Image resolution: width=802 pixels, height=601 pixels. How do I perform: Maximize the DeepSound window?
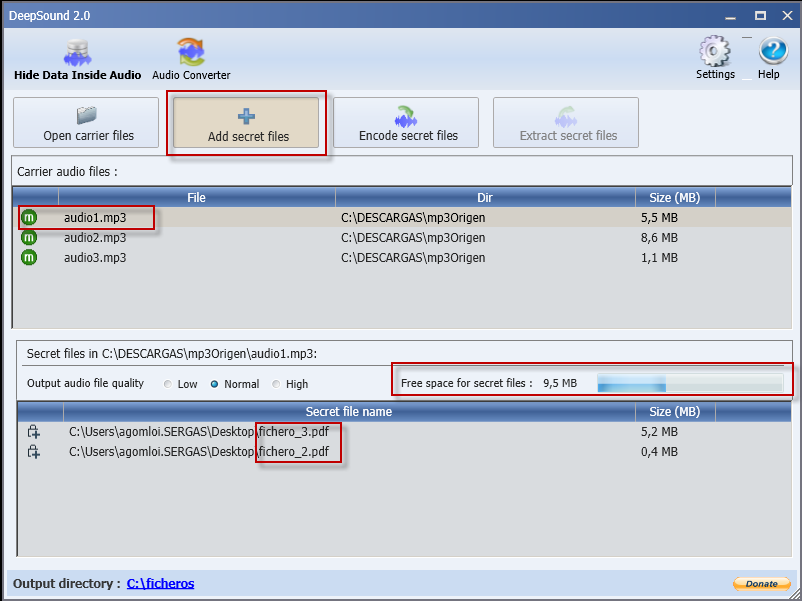point(761,16)
